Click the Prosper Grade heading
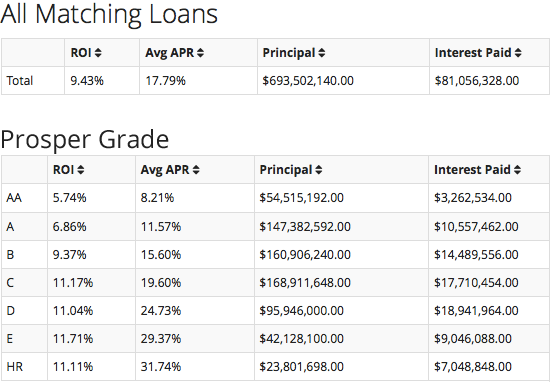This screenshot has width=550, height=382. pos(85,139)
